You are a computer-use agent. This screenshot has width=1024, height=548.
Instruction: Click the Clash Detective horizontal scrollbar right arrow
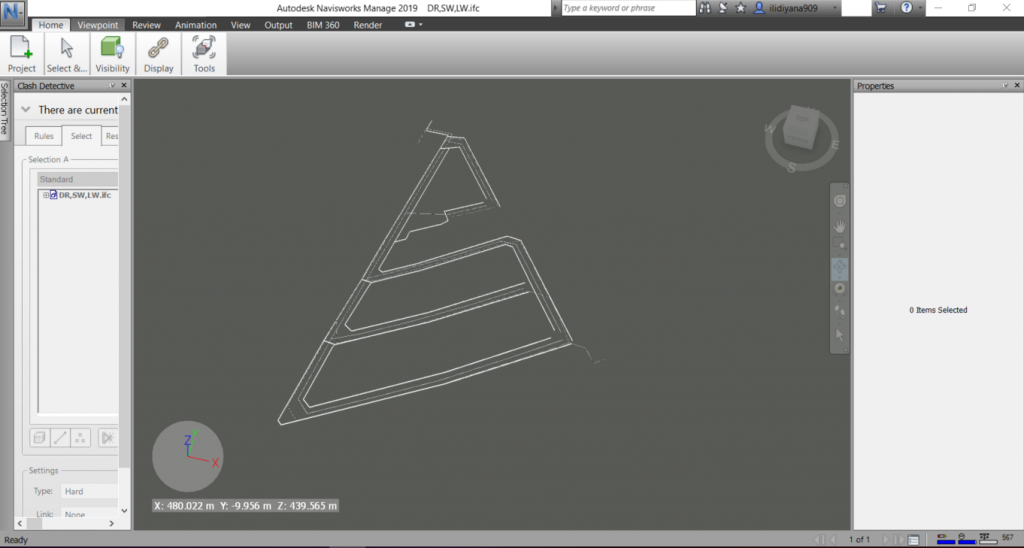pyautogui.click(x=112, y=523)
